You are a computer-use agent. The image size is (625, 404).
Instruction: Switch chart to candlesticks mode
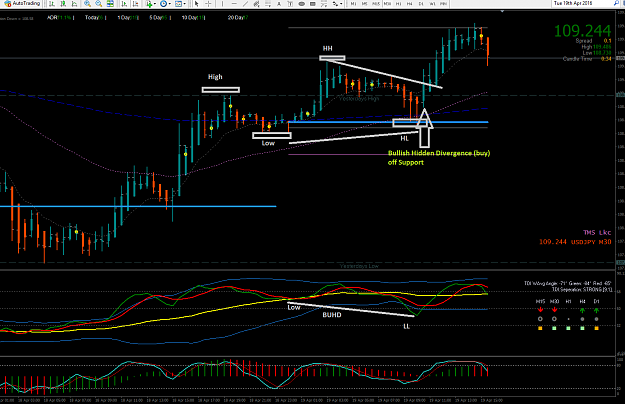coord(63,4)
